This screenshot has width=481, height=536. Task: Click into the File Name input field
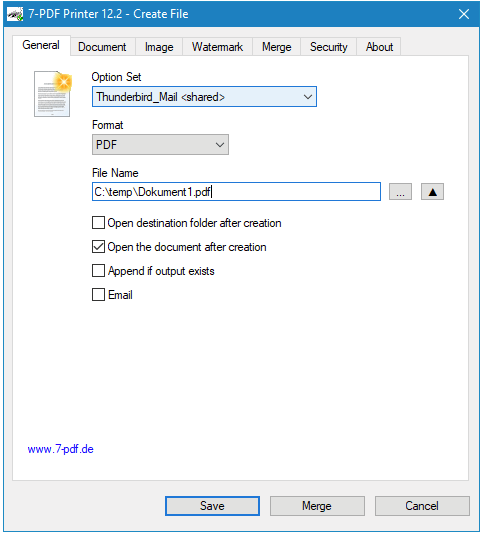pos(236,192)
